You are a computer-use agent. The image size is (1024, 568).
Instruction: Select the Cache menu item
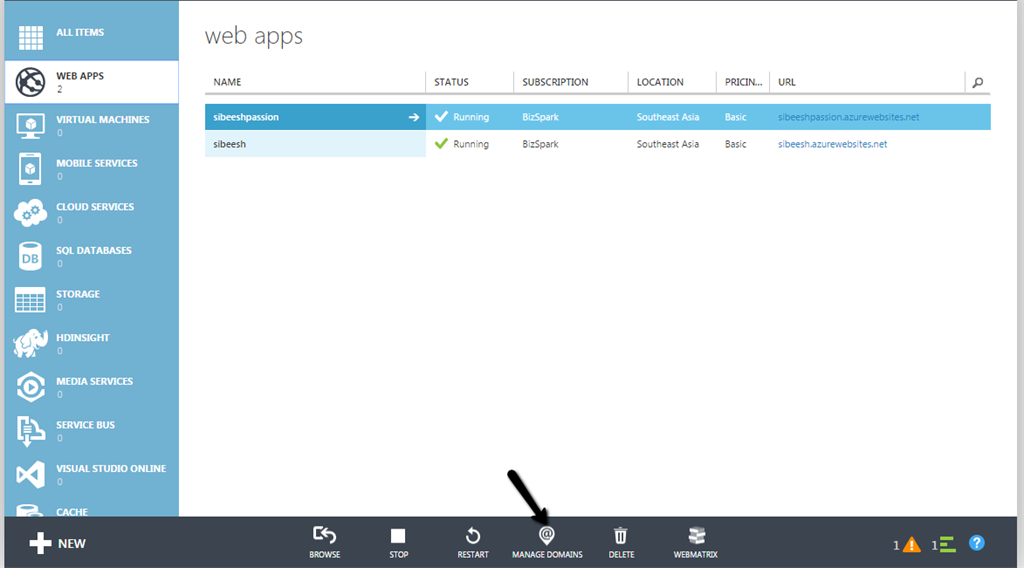tap(72, 511)
